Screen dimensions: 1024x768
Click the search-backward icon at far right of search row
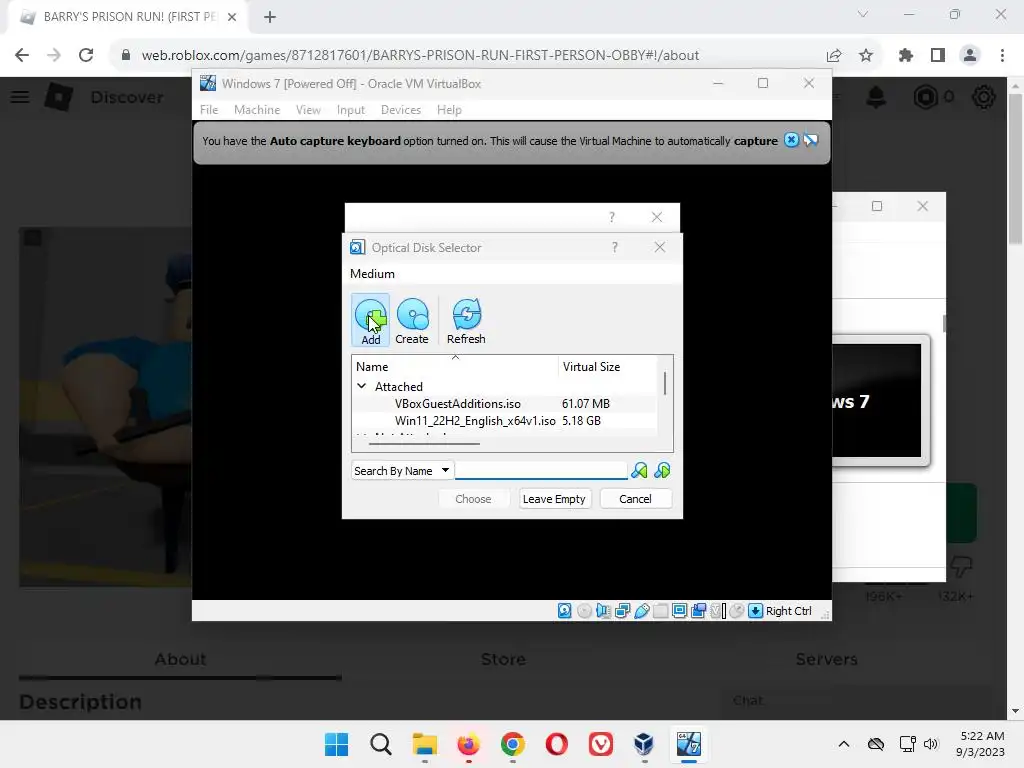click(x=662, y=471)
